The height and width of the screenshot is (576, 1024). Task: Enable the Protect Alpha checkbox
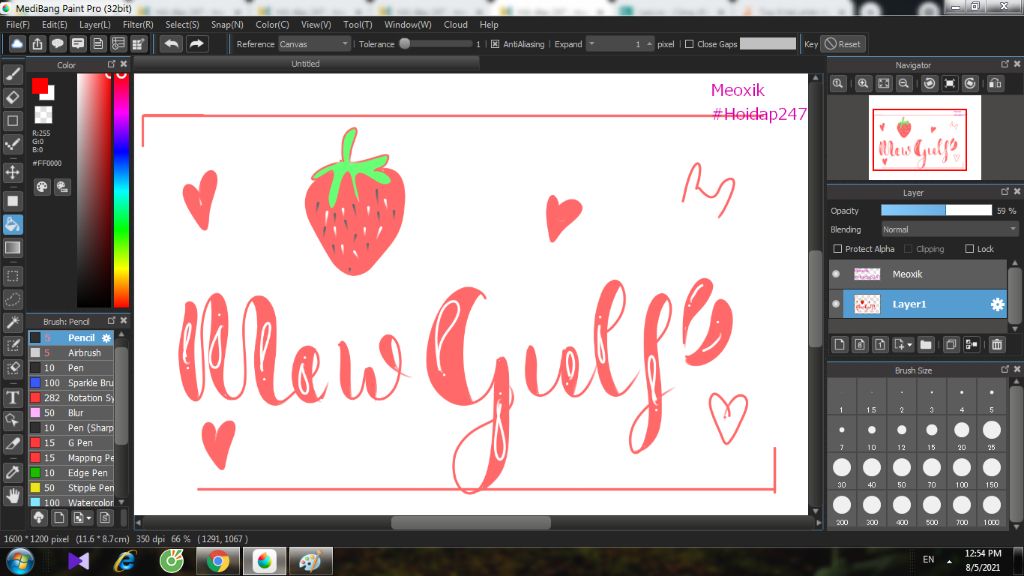click(x=838, y=249)
